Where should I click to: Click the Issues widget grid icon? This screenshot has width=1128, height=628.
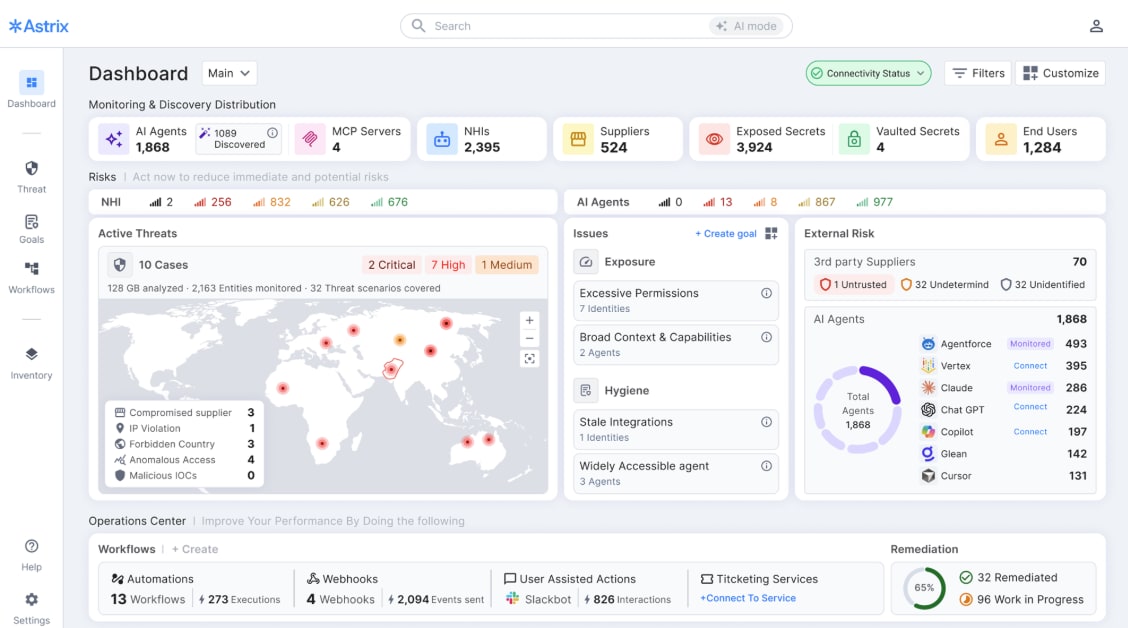(771, 233)
